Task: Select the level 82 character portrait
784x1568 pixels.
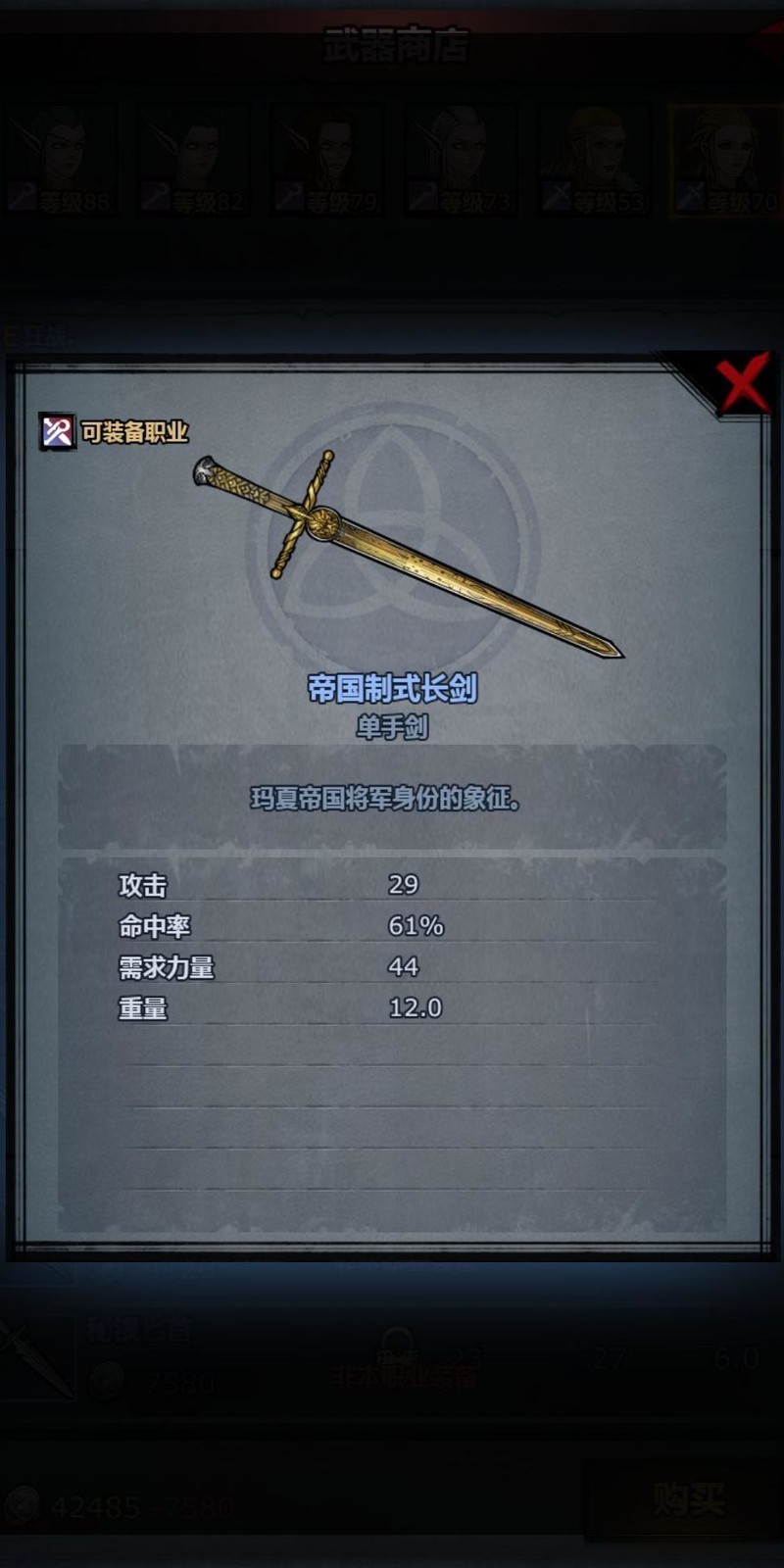Action: (x=194, y=160)
